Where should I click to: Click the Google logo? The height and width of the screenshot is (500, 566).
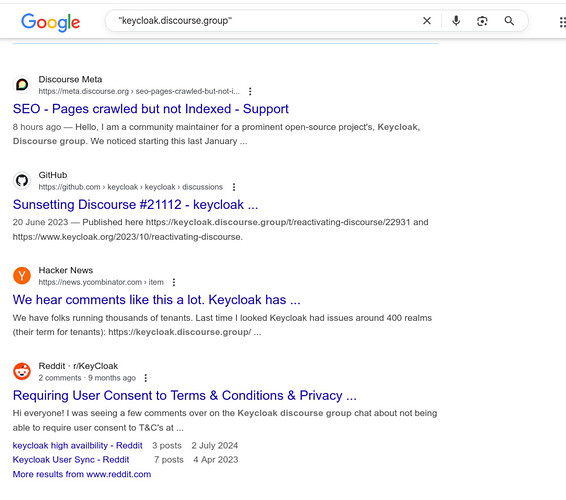tap(51, 22)
